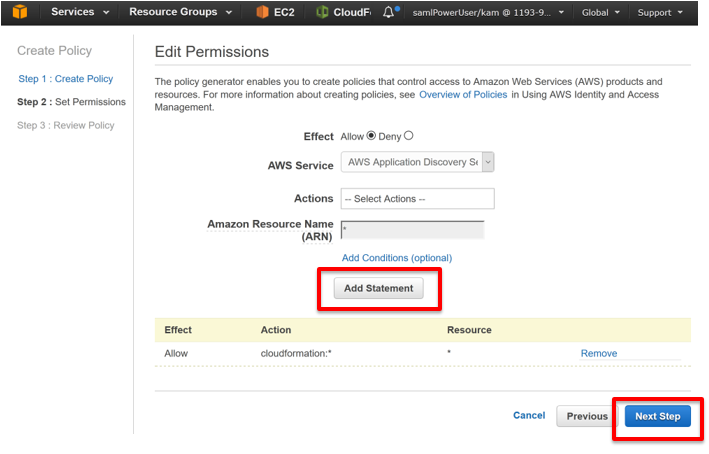
Task: Click the Cancel link
Action: pos(529,415)
